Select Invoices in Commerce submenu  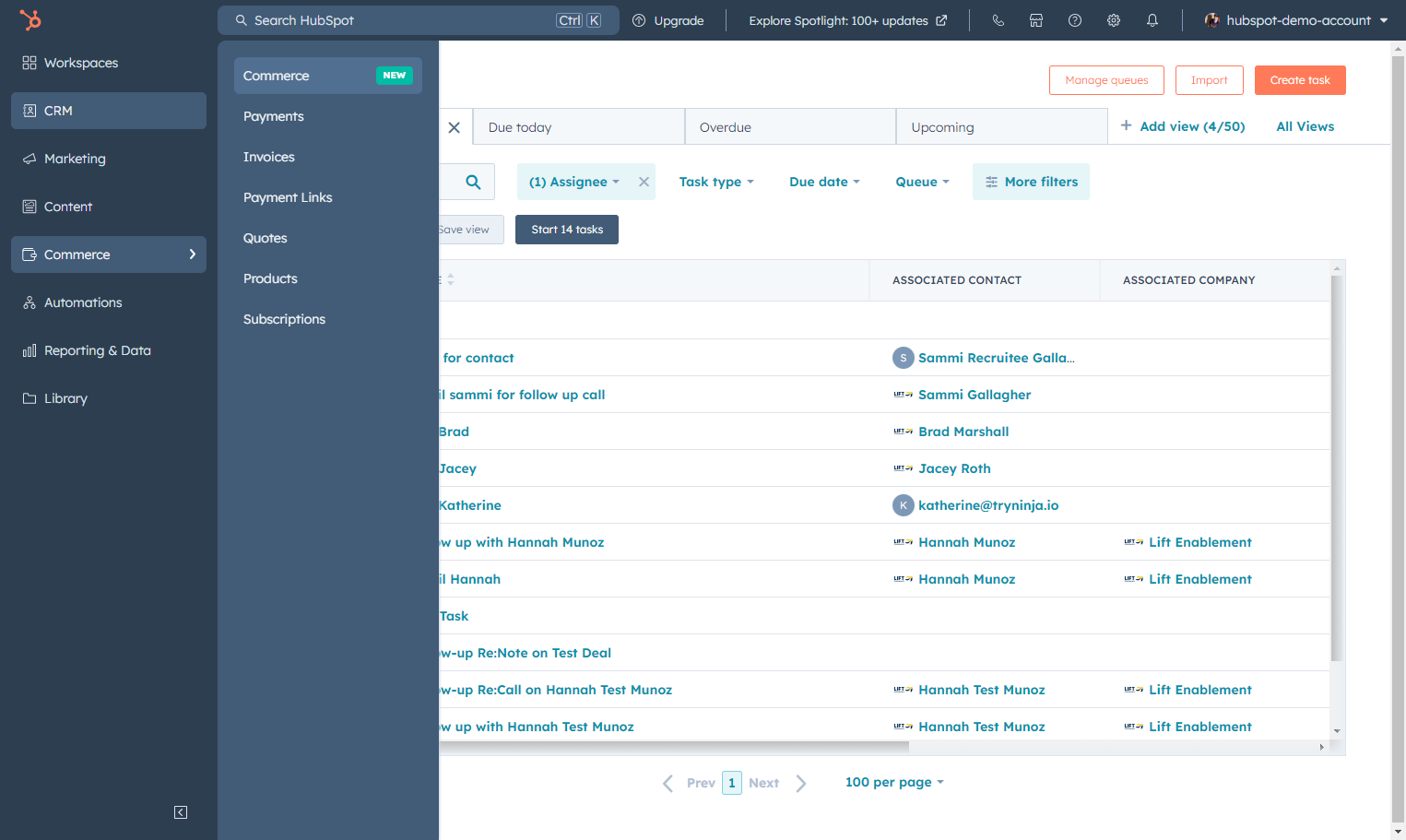328,157
